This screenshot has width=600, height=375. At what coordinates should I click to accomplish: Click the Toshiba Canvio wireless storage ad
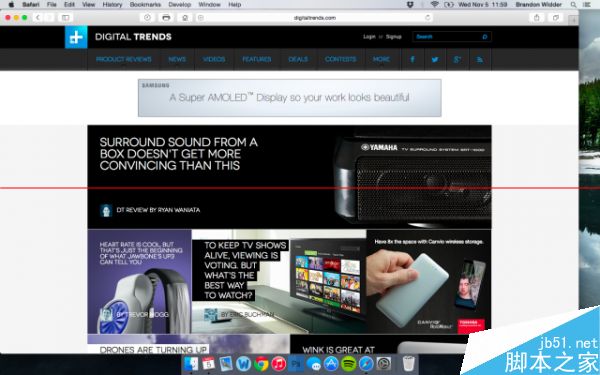click(429, 281)
